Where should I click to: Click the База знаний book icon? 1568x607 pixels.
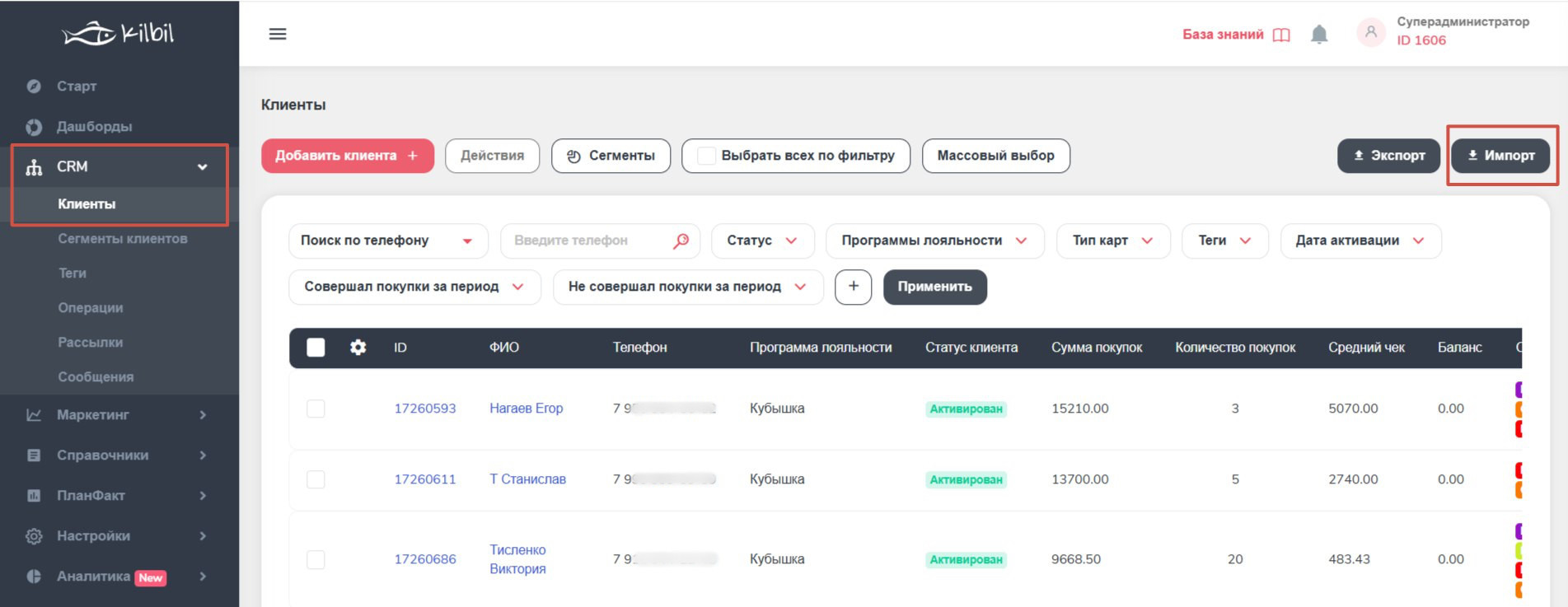pos(1281,35)
